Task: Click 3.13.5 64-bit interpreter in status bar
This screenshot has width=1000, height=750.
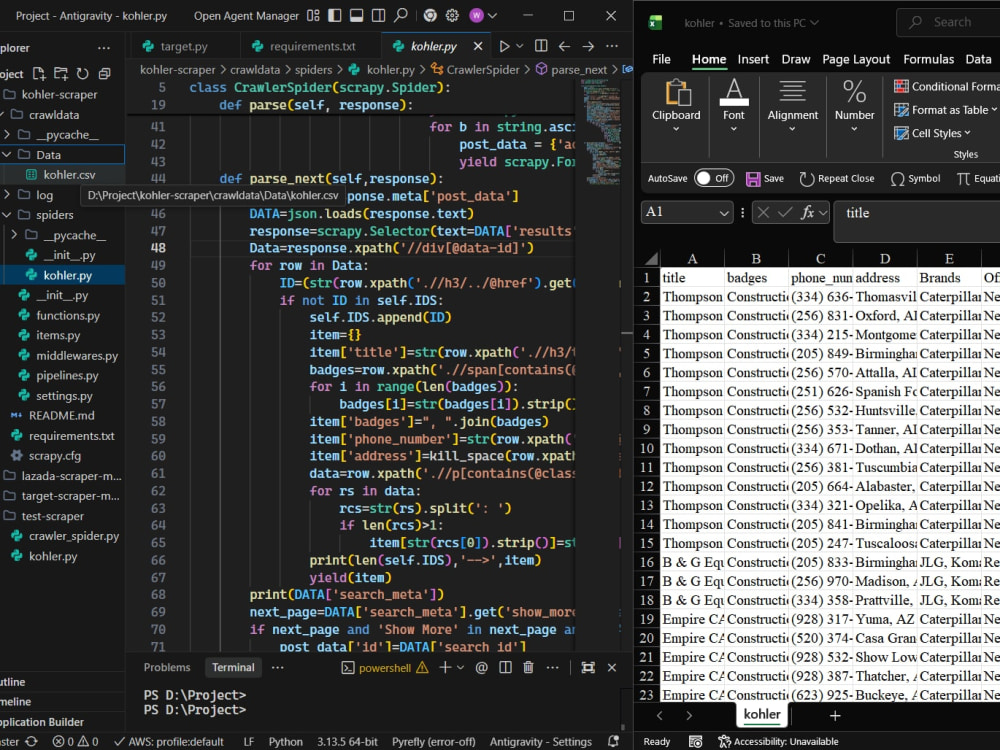Action: click(x=347, y=742)
